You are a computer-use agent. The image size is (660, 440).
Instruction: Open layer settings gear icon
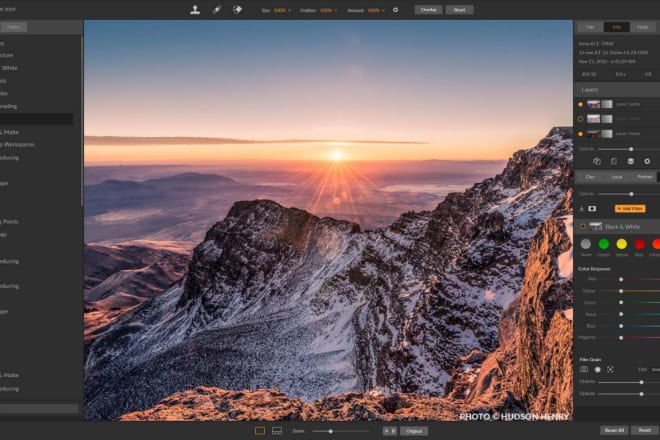[647, 161]
